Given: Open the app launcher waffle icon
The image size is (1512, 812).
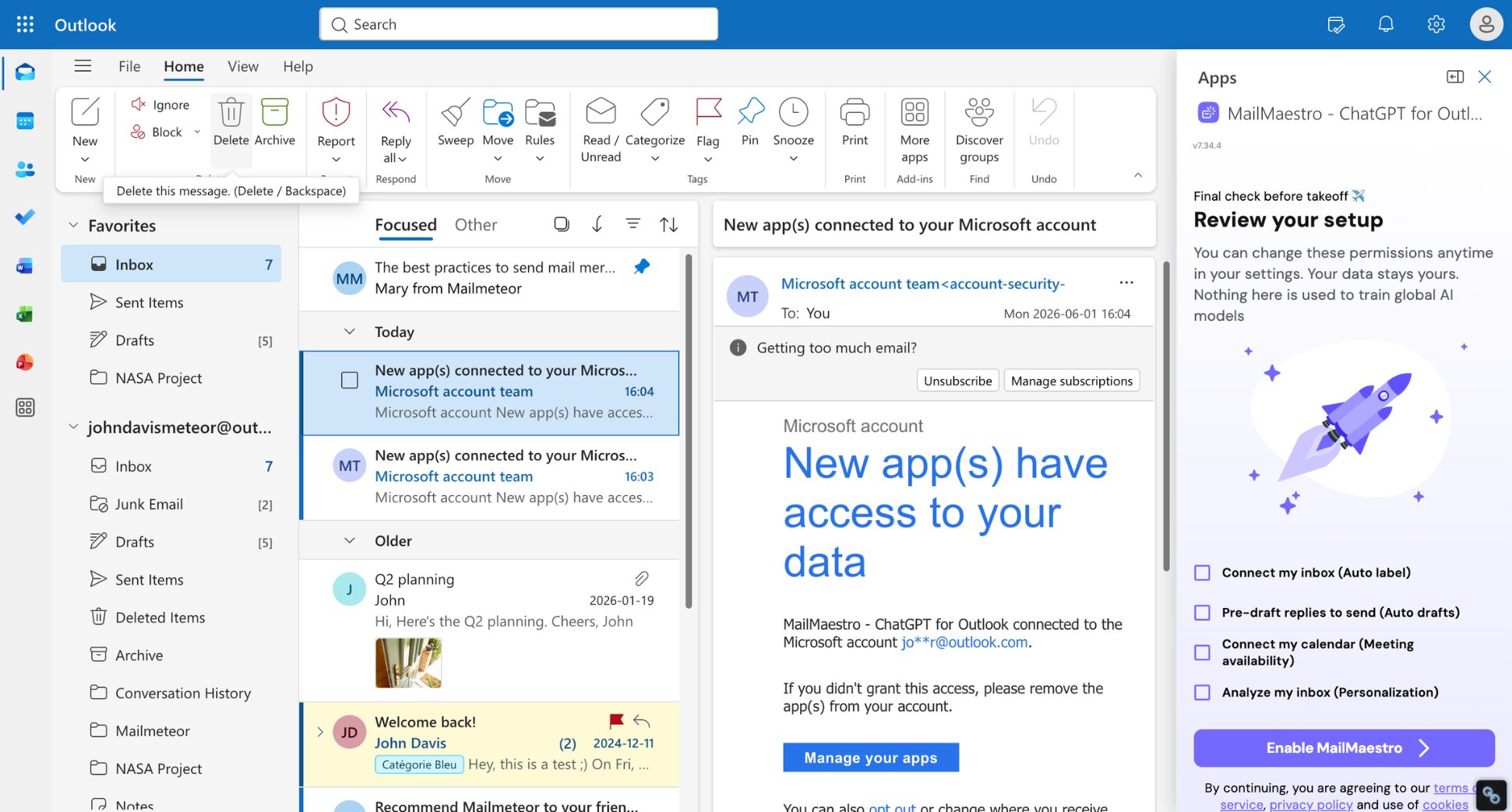Looking at the screenshot, I should click(x=25, y=24).
